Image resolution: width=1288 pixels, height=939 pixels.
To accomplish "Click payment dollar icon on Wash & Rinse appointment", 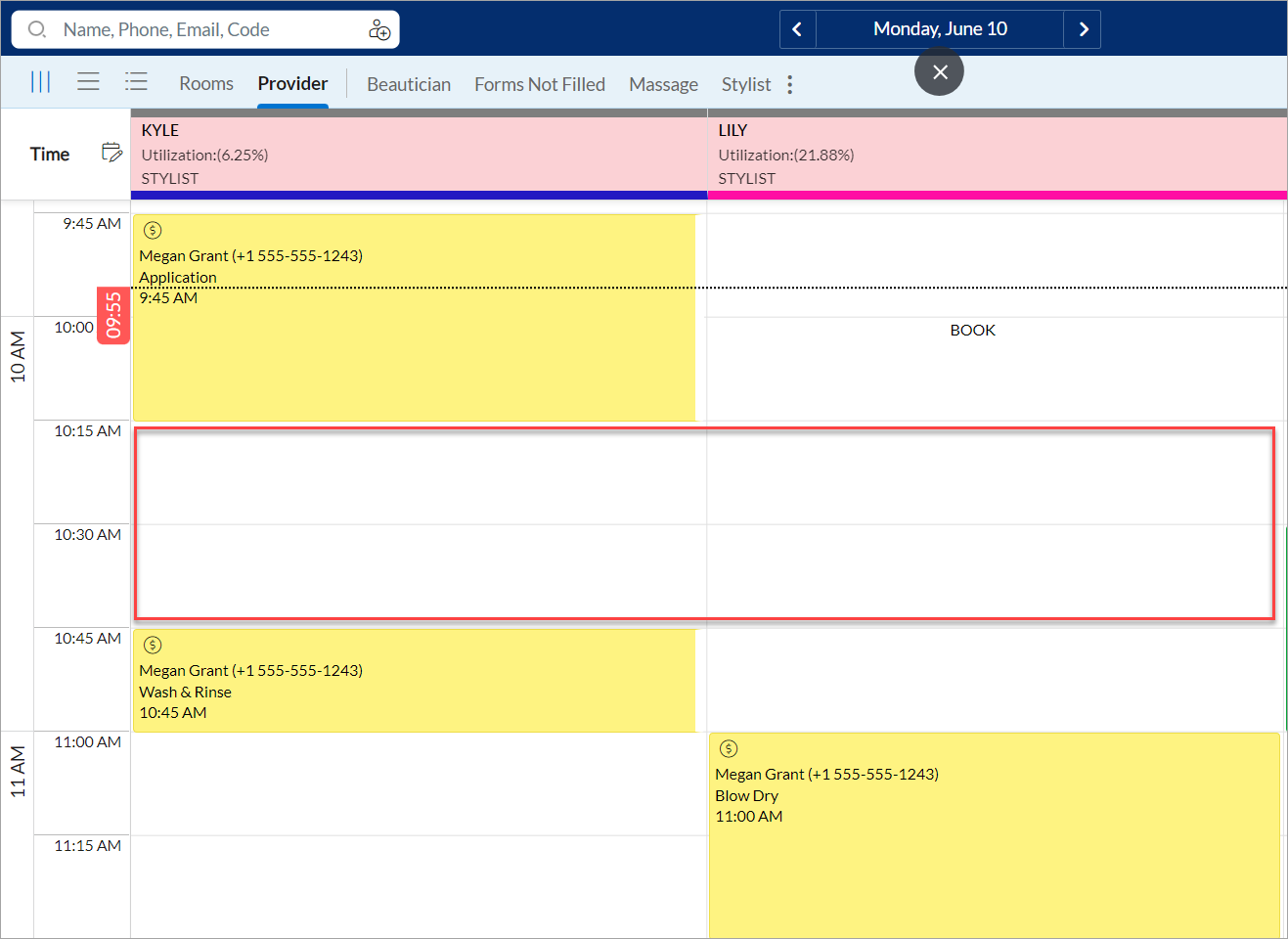I will 153,646.
